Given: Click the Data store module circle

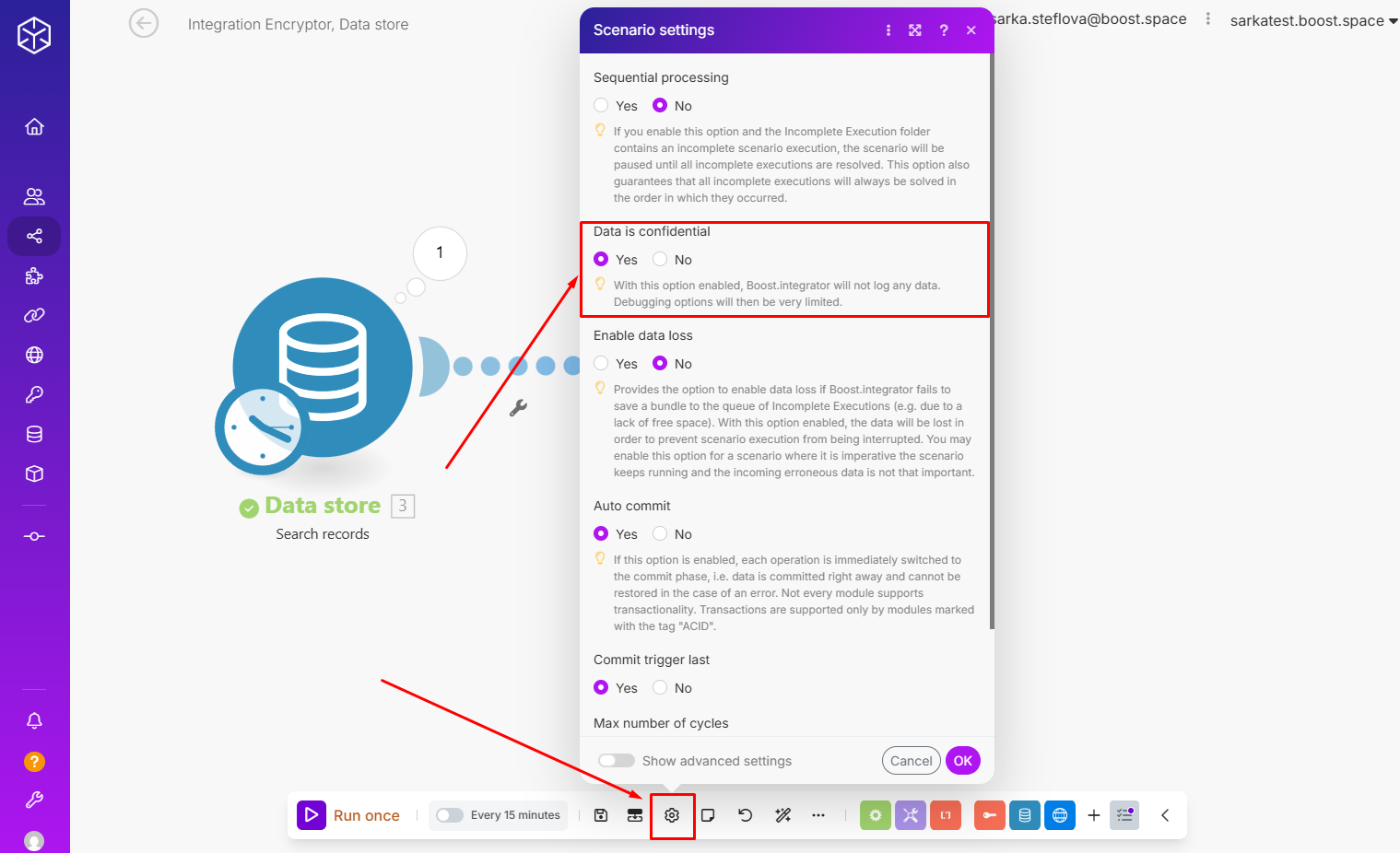Looking at the screenshot, I should coord(323,368).
